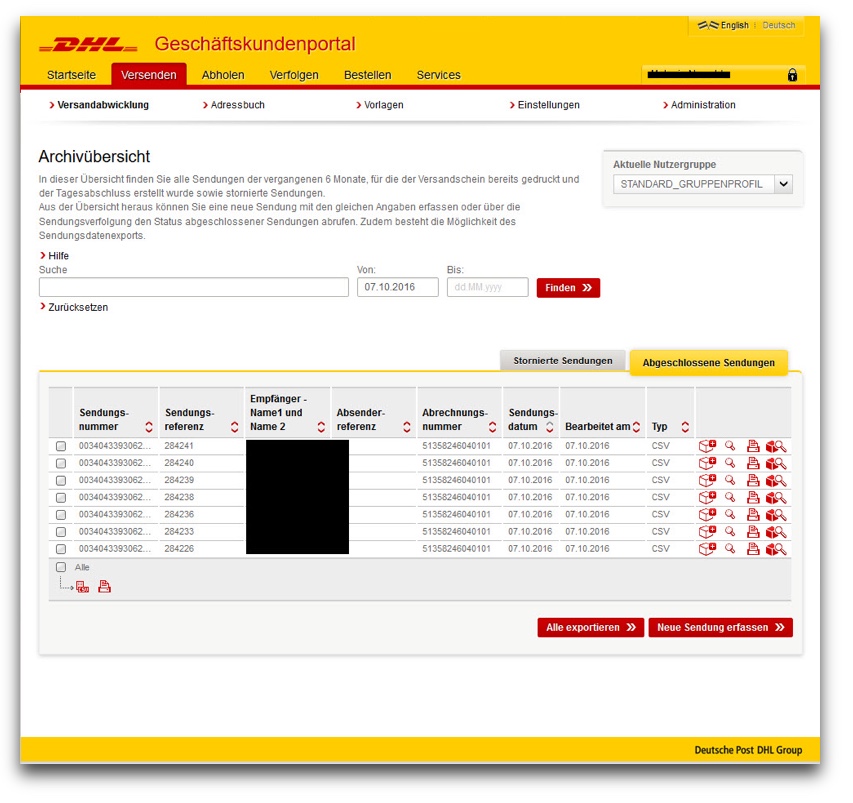Open the Abholen tab
The height and width of the screenshot is (803, 853).
pyautogui.click(x=223, y=75)
